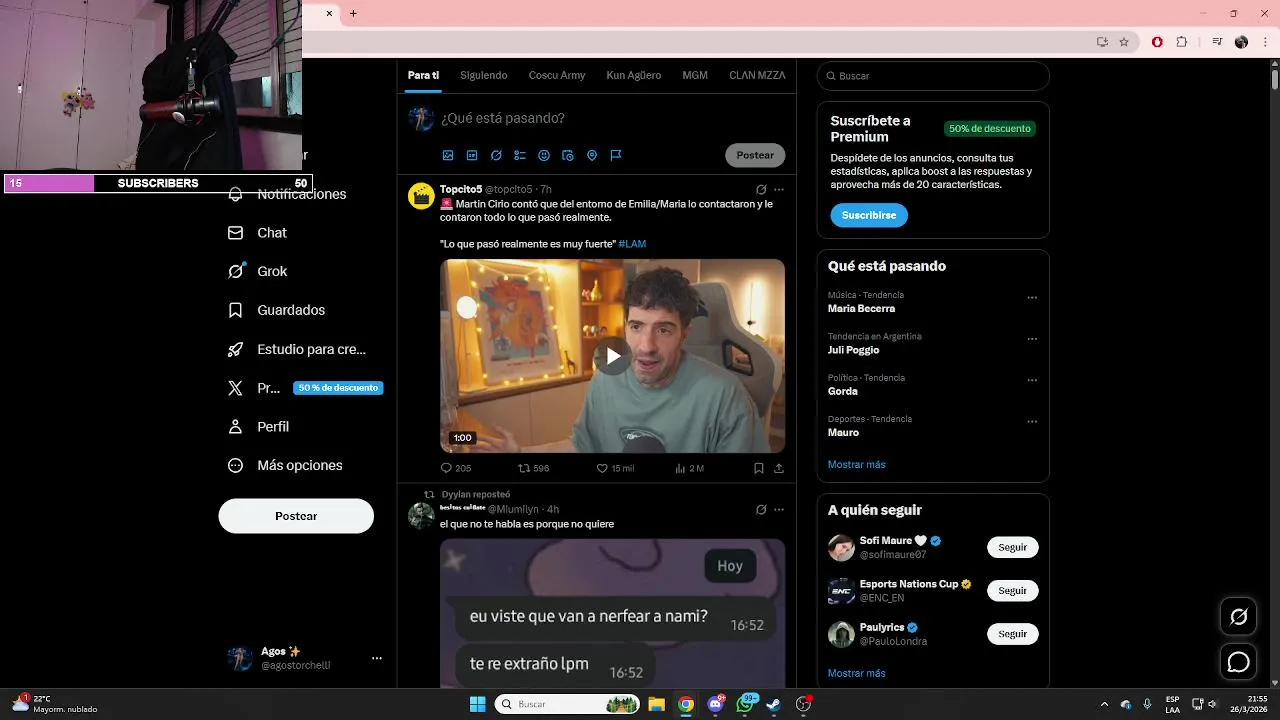Play the Topcito5 video
The width and height of the screenshot is (1280, 720).
click(x=613, y=356)
